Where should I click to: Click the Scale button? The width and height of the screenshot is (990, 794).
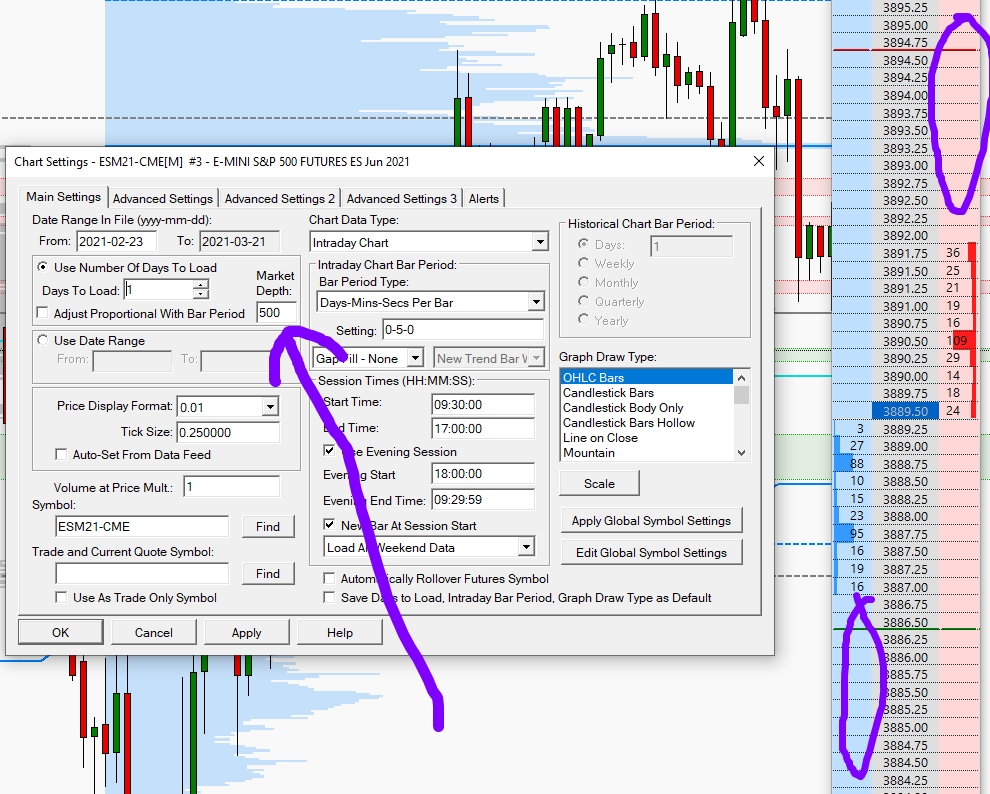(599, 483)
